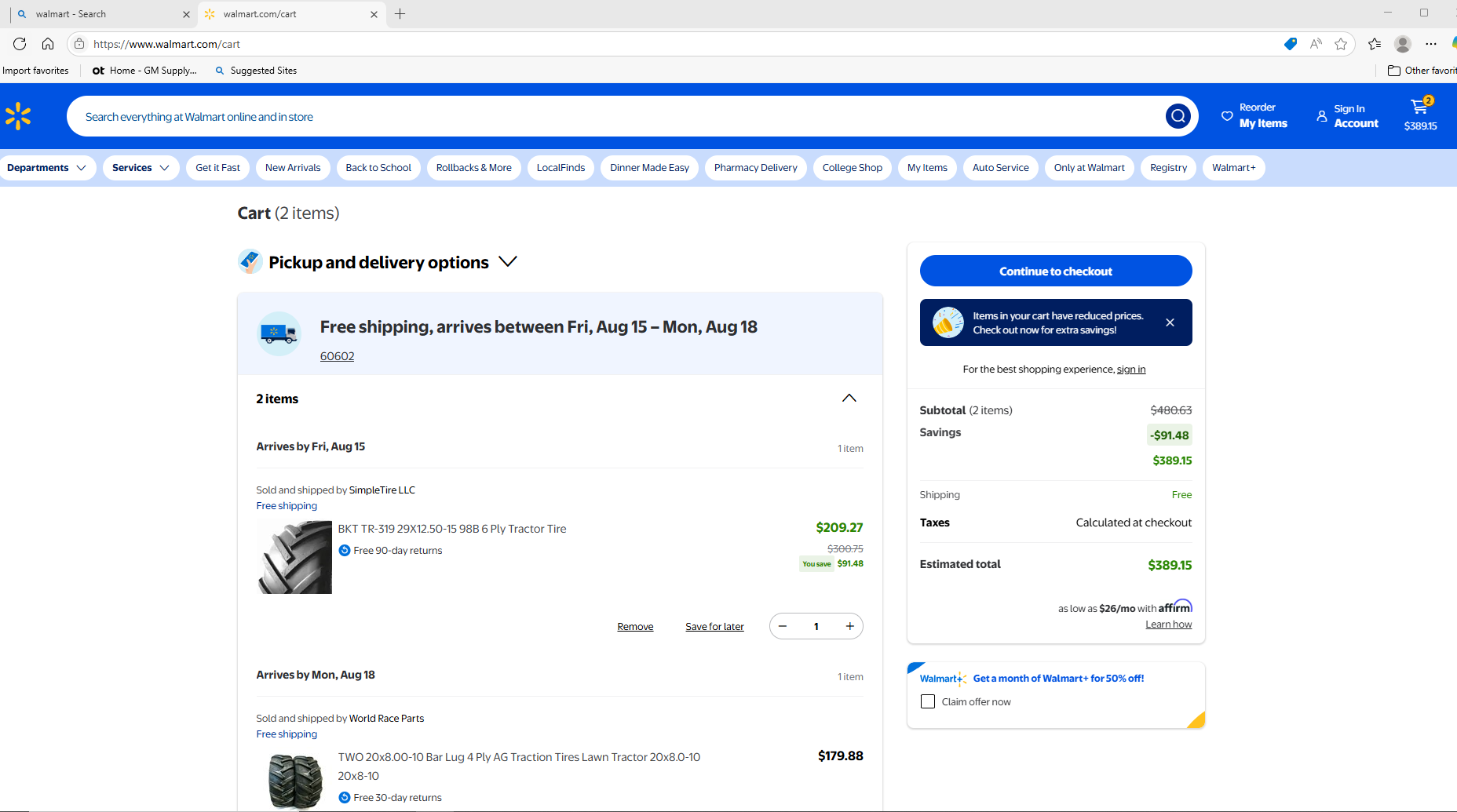The image size is (1457, 812).
Task: Open World Race Parts seller link
Action: [x=386, y=719]
